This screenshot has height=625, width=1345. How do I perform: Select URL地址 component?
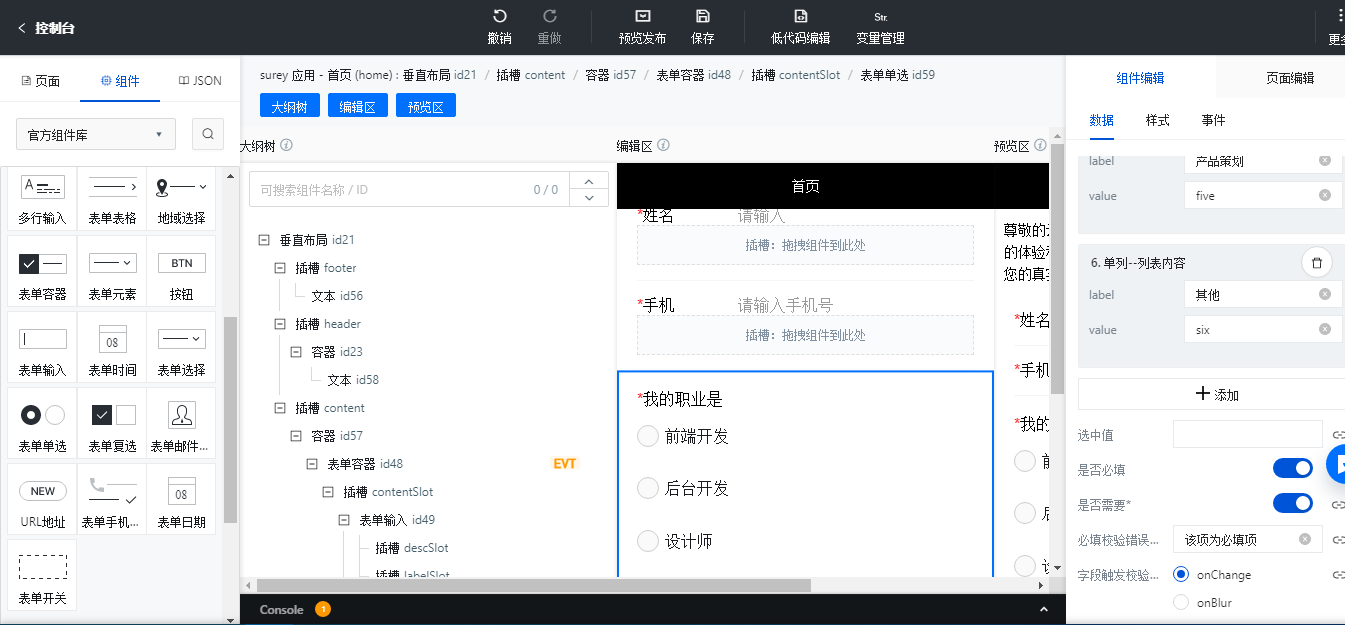pos(42,500)
